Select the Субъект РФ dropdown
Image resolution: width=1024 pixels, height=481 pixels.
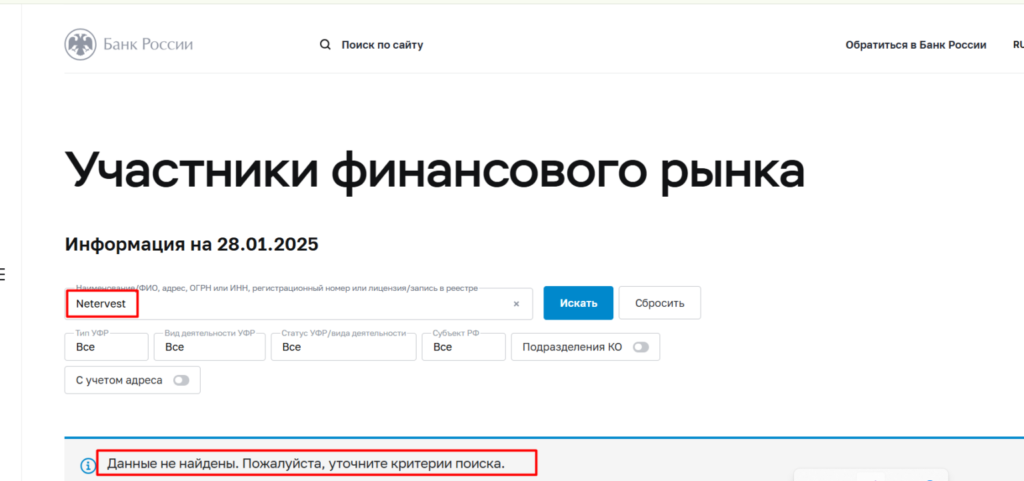coord(464,347)
